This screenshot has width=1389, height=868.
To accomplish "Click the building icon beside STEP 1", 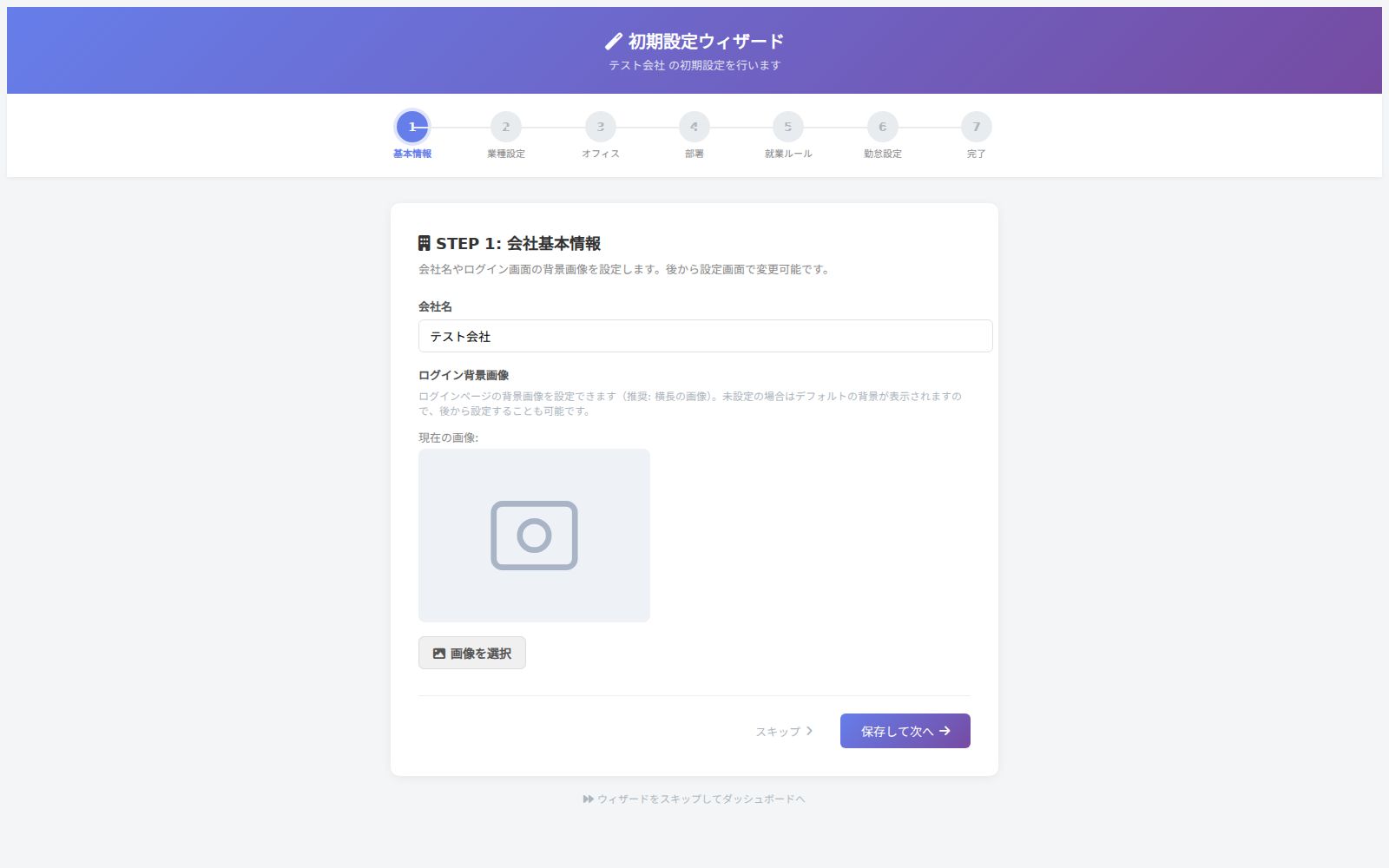I will [x=424, y=243].
